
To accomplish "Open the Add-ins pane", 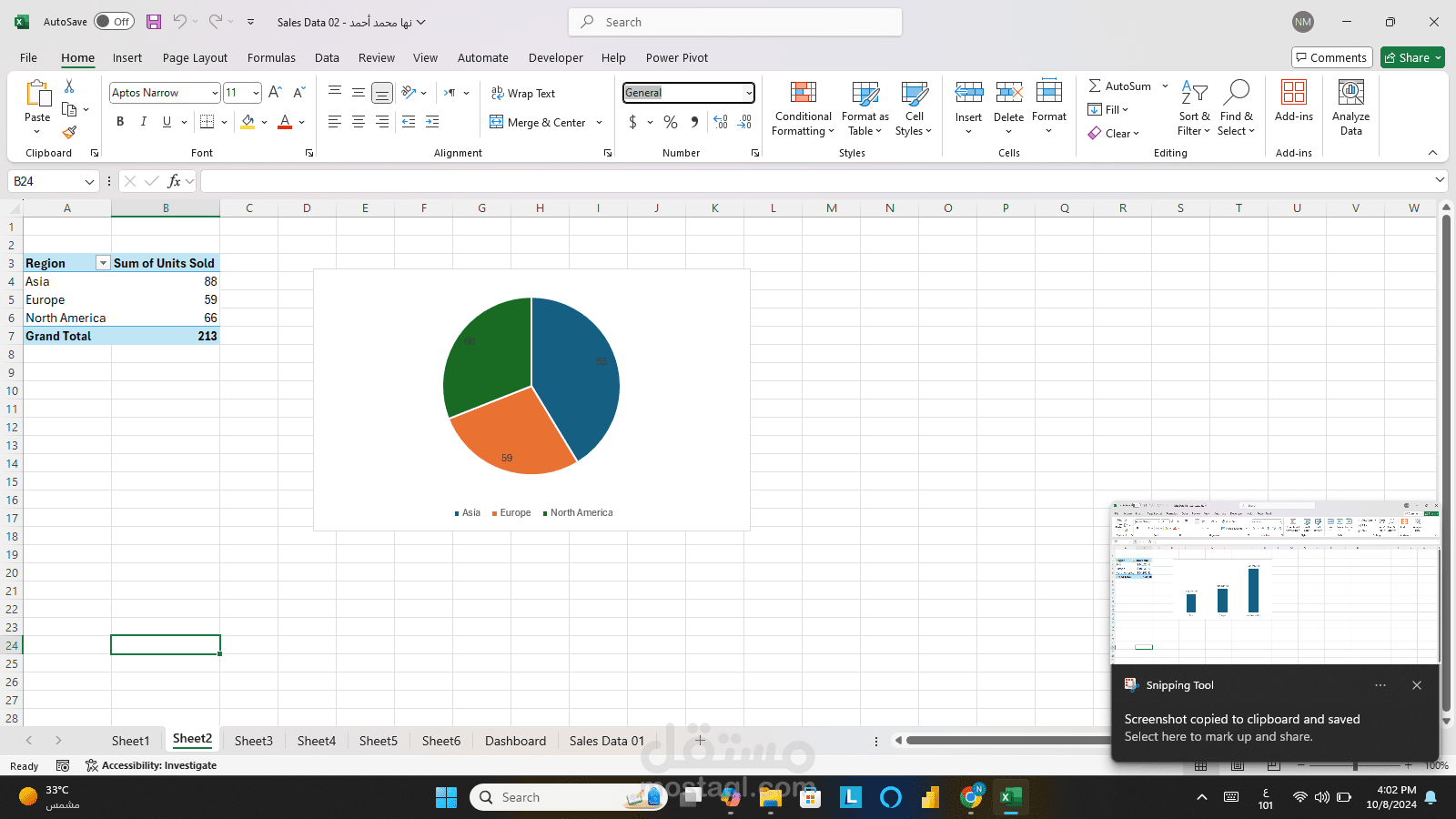I will pos(1293,101).
